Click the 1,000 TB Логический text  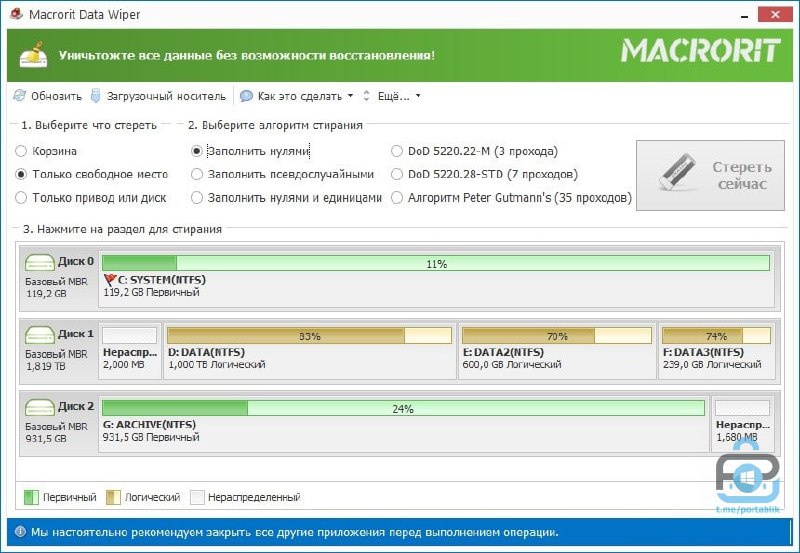pos(217,365)
